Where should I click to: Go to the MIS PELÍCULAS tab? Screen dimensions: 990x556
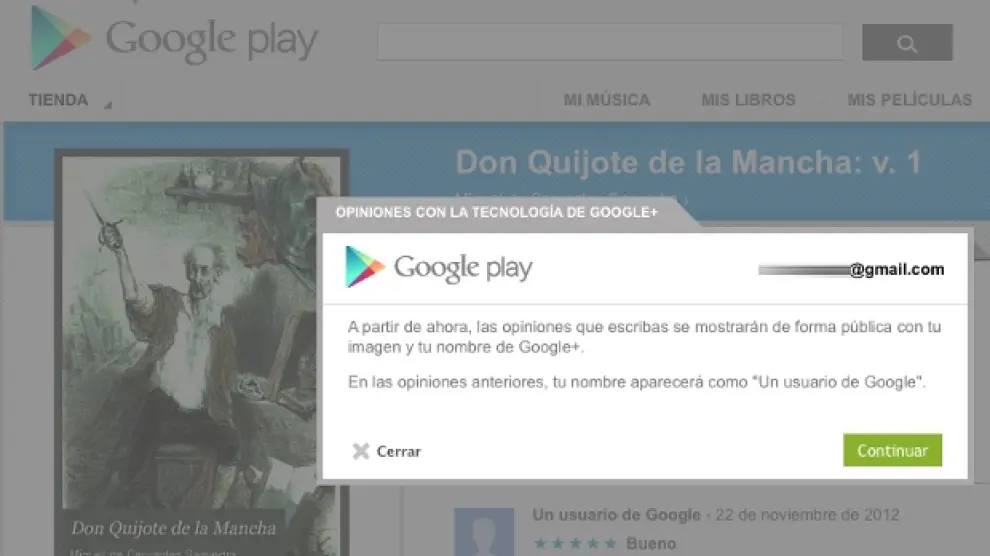[909, 100]
